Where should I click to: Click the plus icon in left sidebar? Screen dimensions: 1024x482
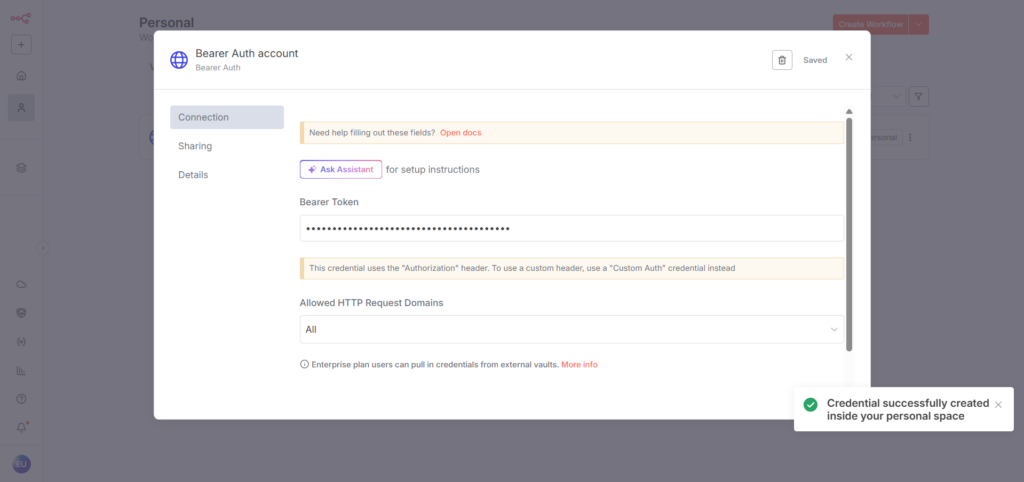tap(21, 45)
